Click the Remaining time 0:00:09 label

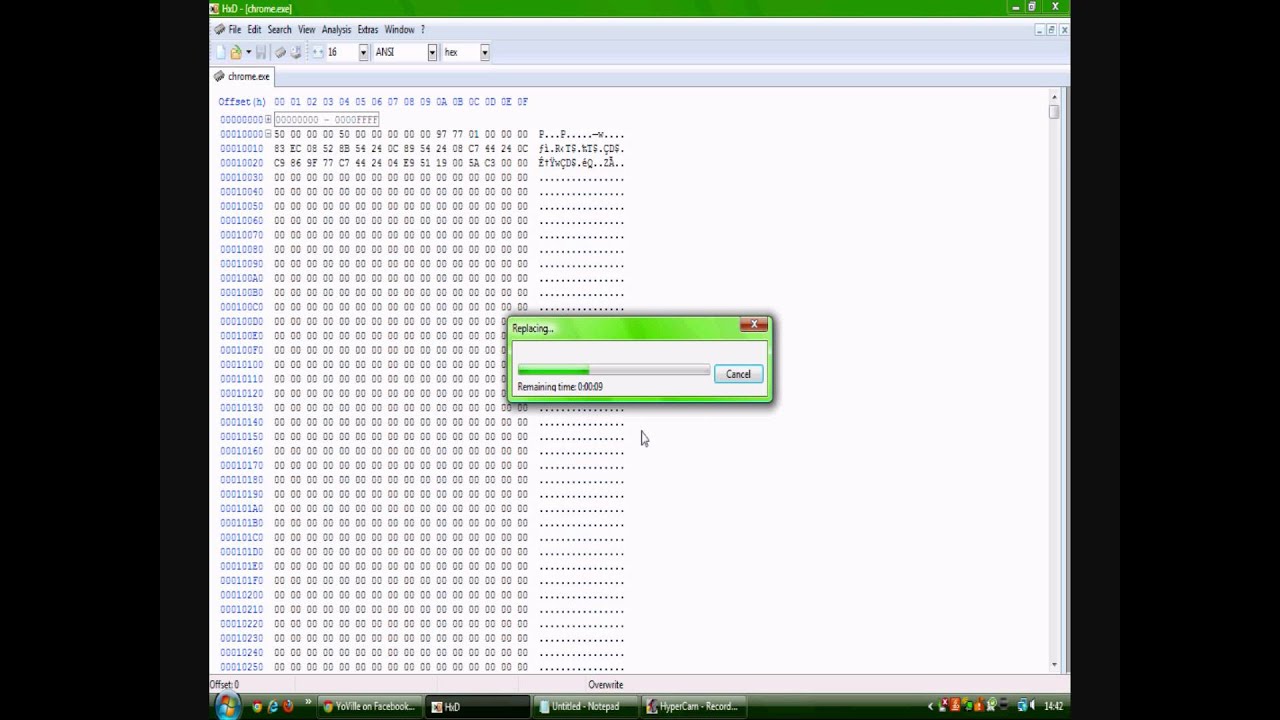[560, 387]
